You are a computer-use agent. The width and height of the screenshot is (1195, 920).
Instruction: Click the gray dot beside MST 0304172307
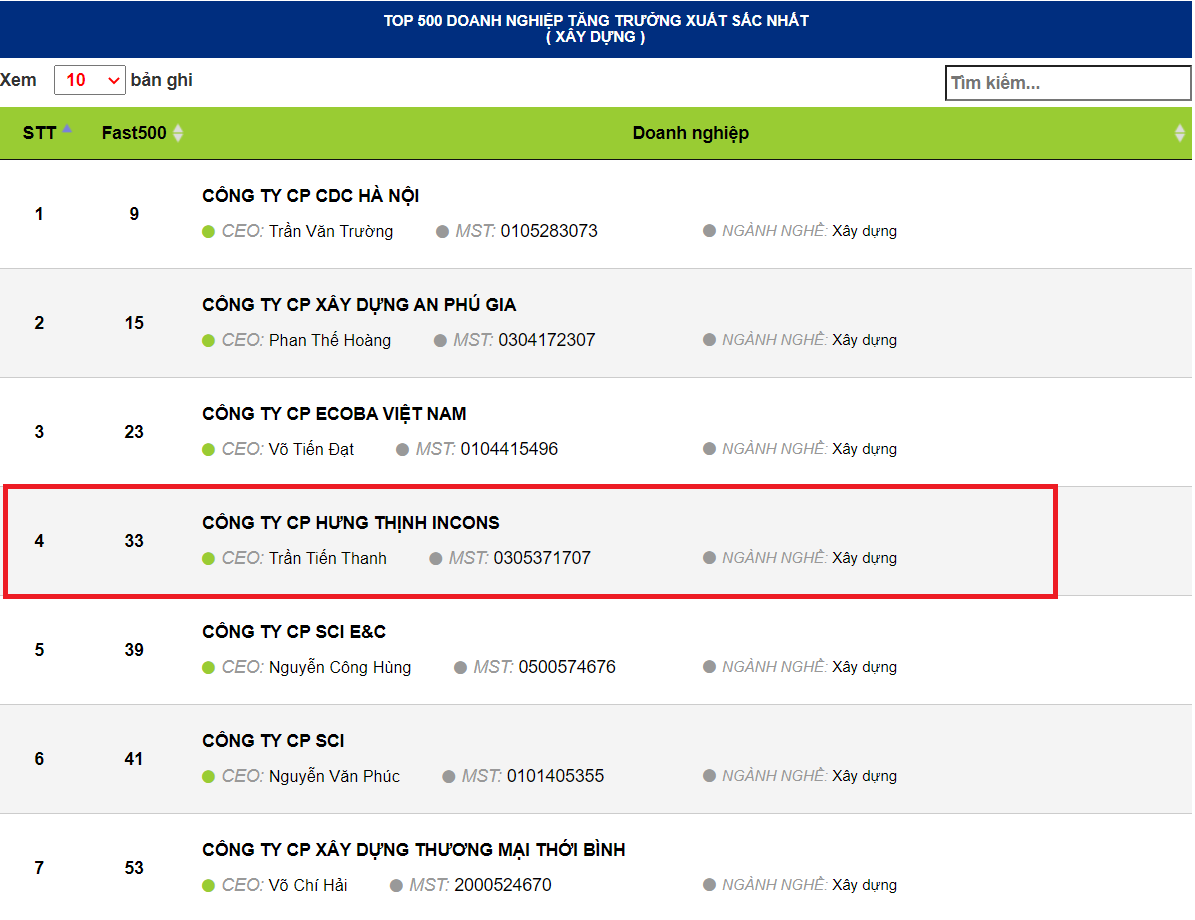pyautogui.click(x=440, y=341)
